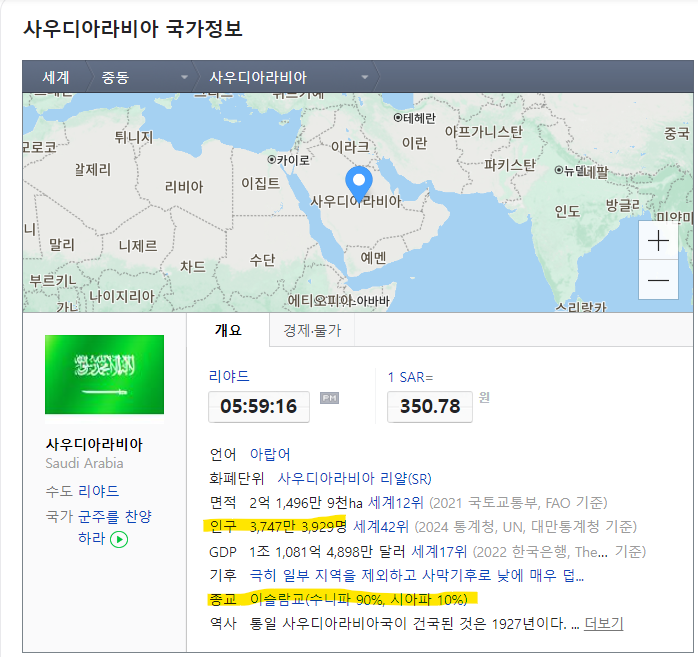
Task: Open 사우디아라비아 리얄(SR) currency link
Action: pos(354,479)
